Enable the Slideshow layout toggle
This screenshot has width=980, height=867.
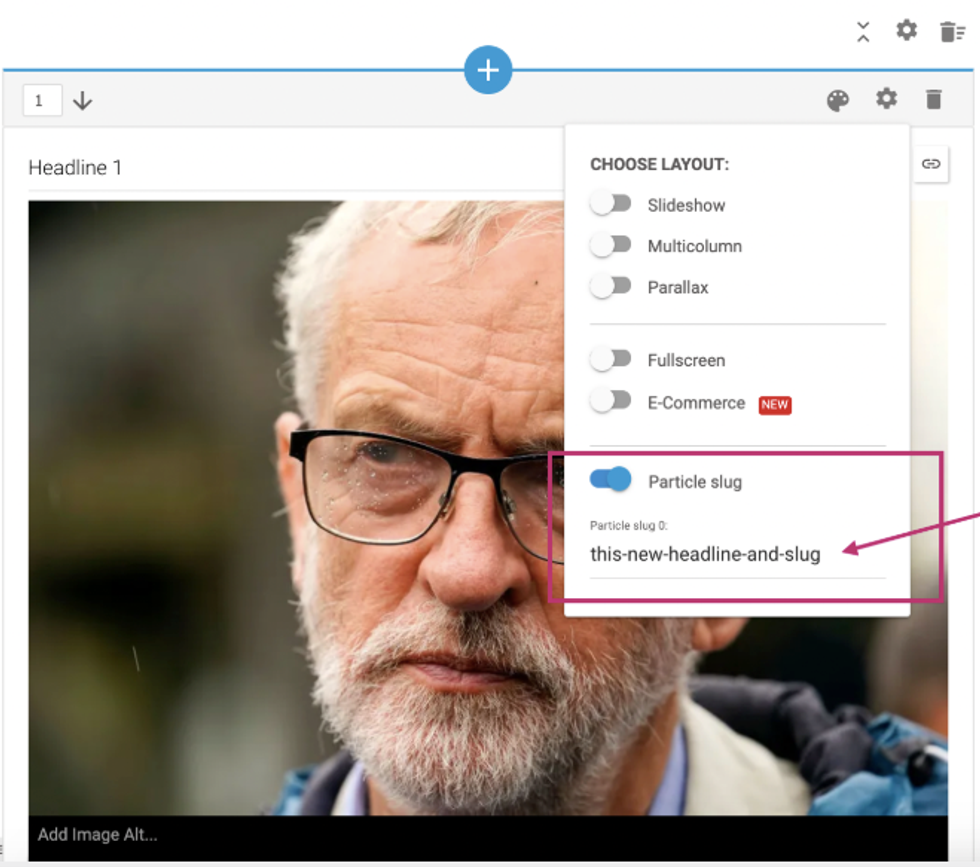pyautogui.click(x=611, y=204)
